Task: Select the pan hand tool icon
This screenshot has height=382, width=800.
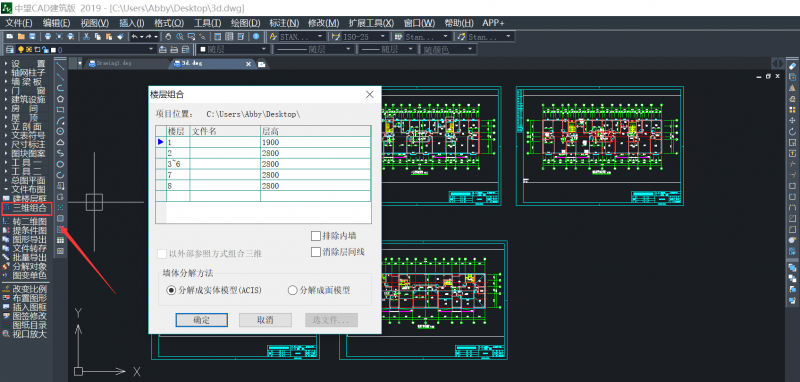Action: point(169,37)
